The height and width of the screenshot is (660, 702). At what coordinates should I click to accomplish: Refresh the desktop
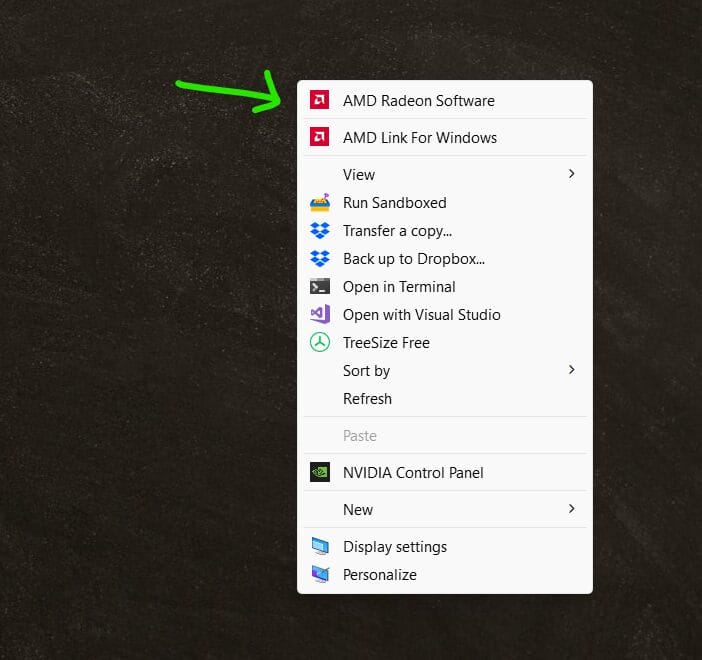[445, 399]
